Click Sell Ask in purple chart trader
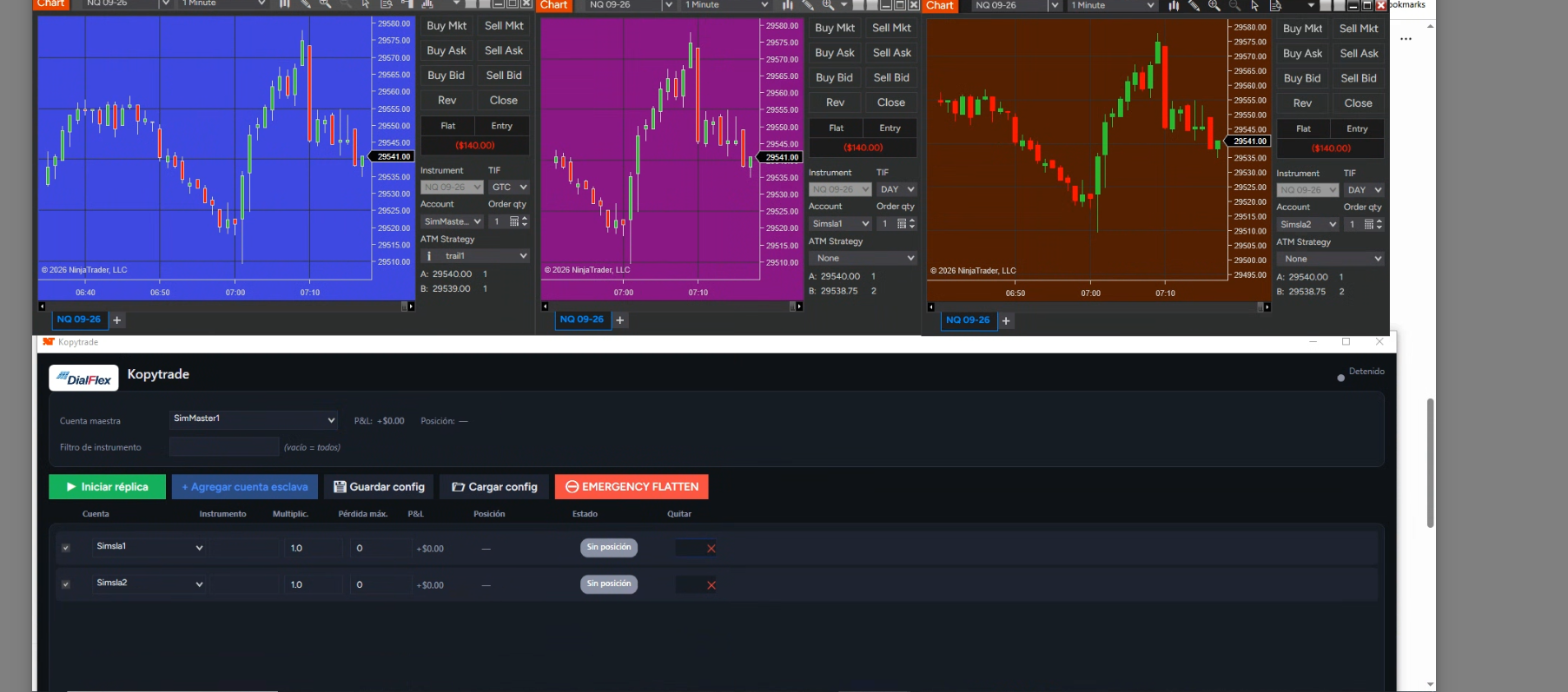 coord(891,53)
